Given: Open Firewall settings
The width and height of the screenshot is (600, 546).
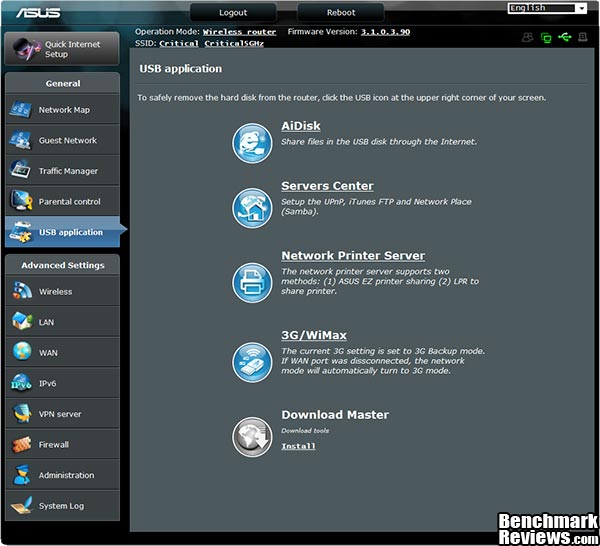Looking at the screenshot, I should [62, 444].
